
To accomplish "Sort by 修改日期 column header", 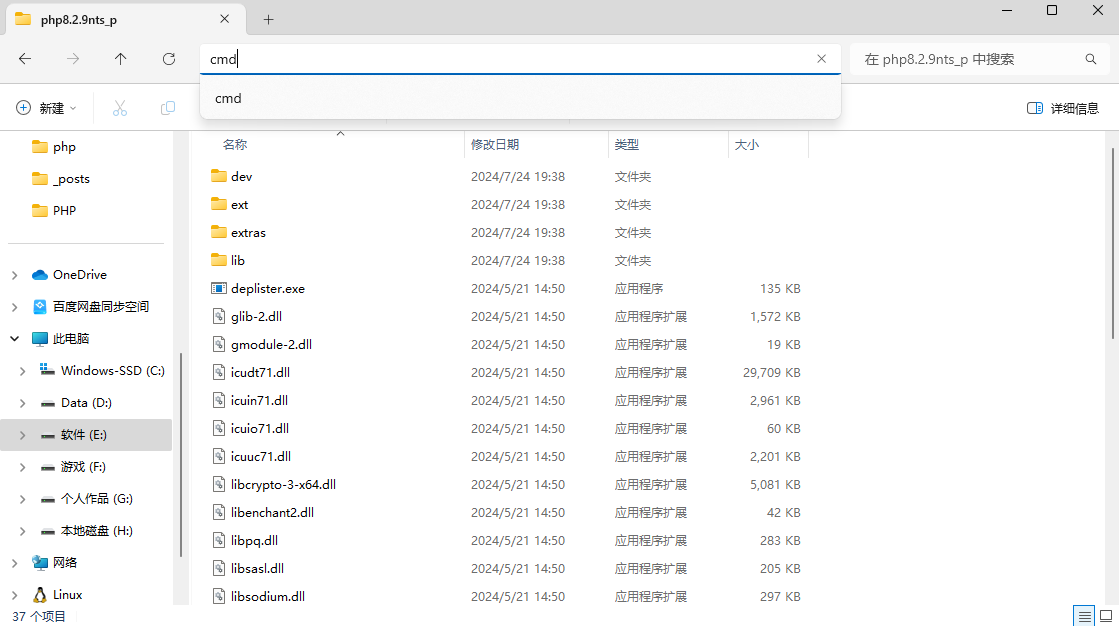I will coord(495,145).
